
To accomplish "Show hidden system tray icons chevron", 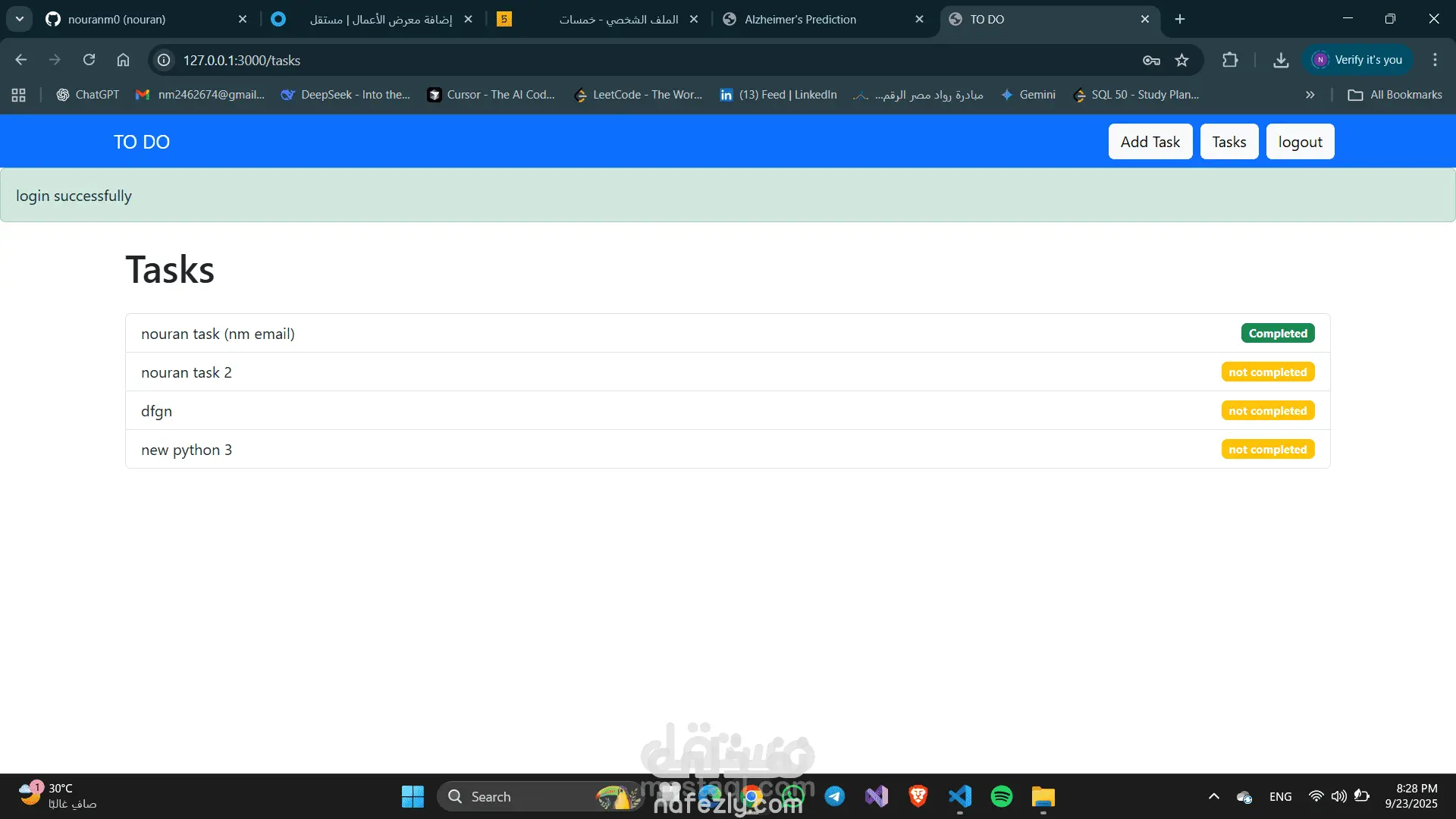I will (x=1213, y=796).
